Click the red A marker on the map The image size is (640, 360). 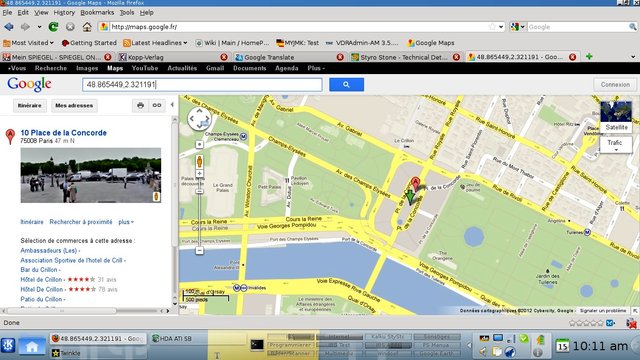pyautogui.click(x=415, y=183)
